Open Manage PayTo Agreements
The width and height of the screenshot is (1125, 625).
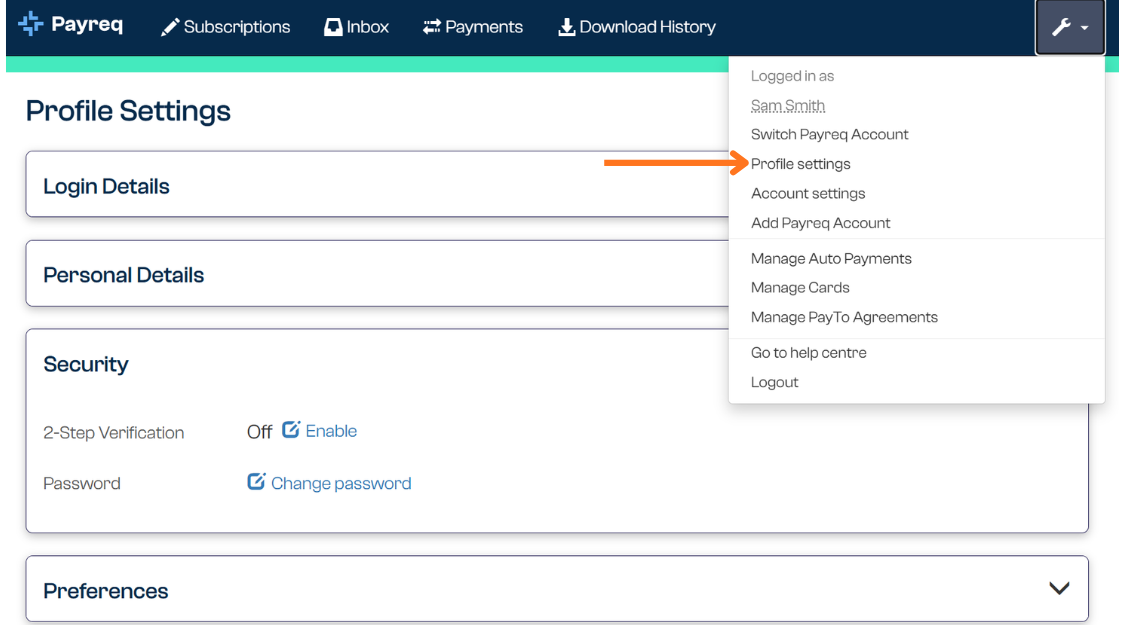tap(844, 317)
